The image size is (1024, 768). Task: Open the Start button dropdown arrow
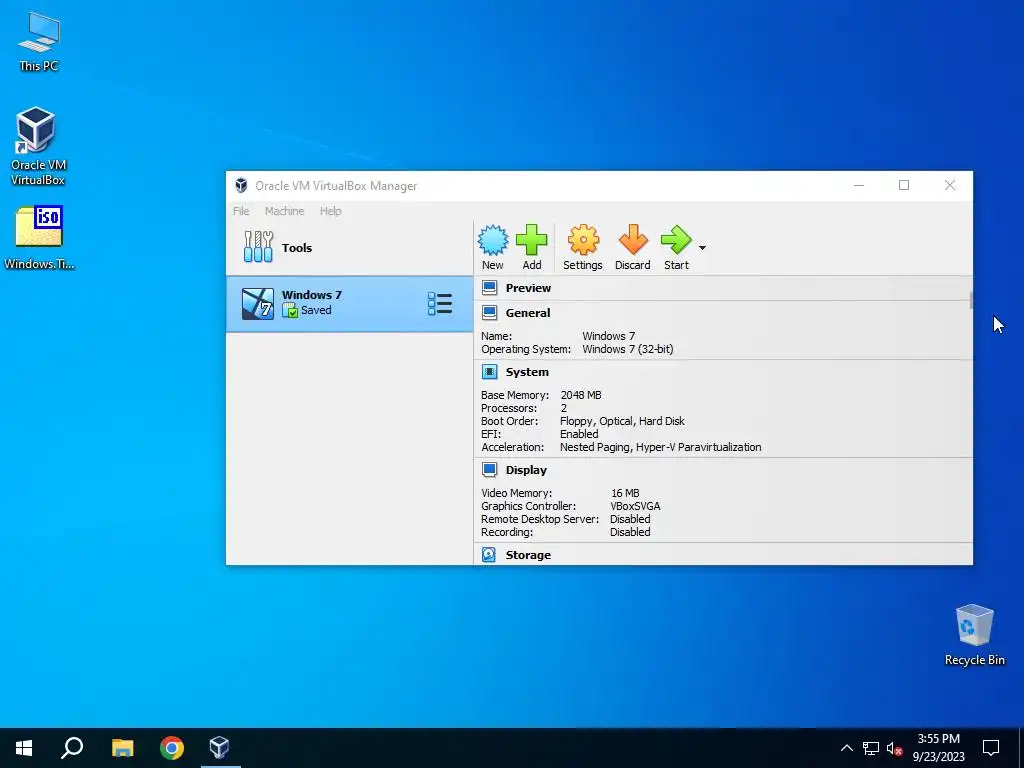coord(702,248)
